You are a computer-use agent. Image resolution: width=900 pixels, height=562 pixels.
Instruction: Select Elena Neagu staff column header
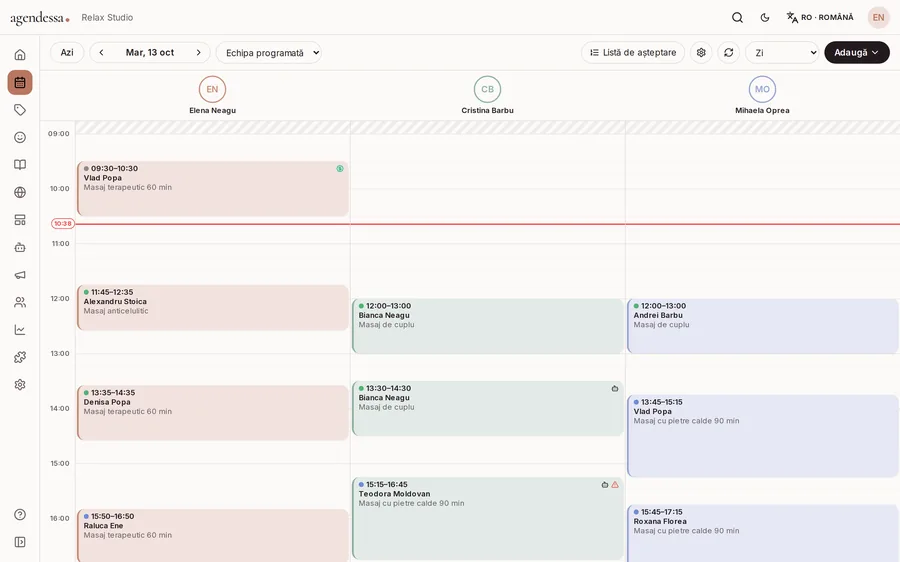click(212, 96)
